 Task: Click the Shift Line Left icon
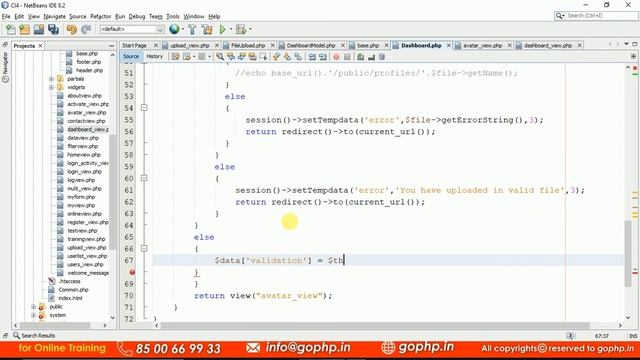[x=312, y=57]
